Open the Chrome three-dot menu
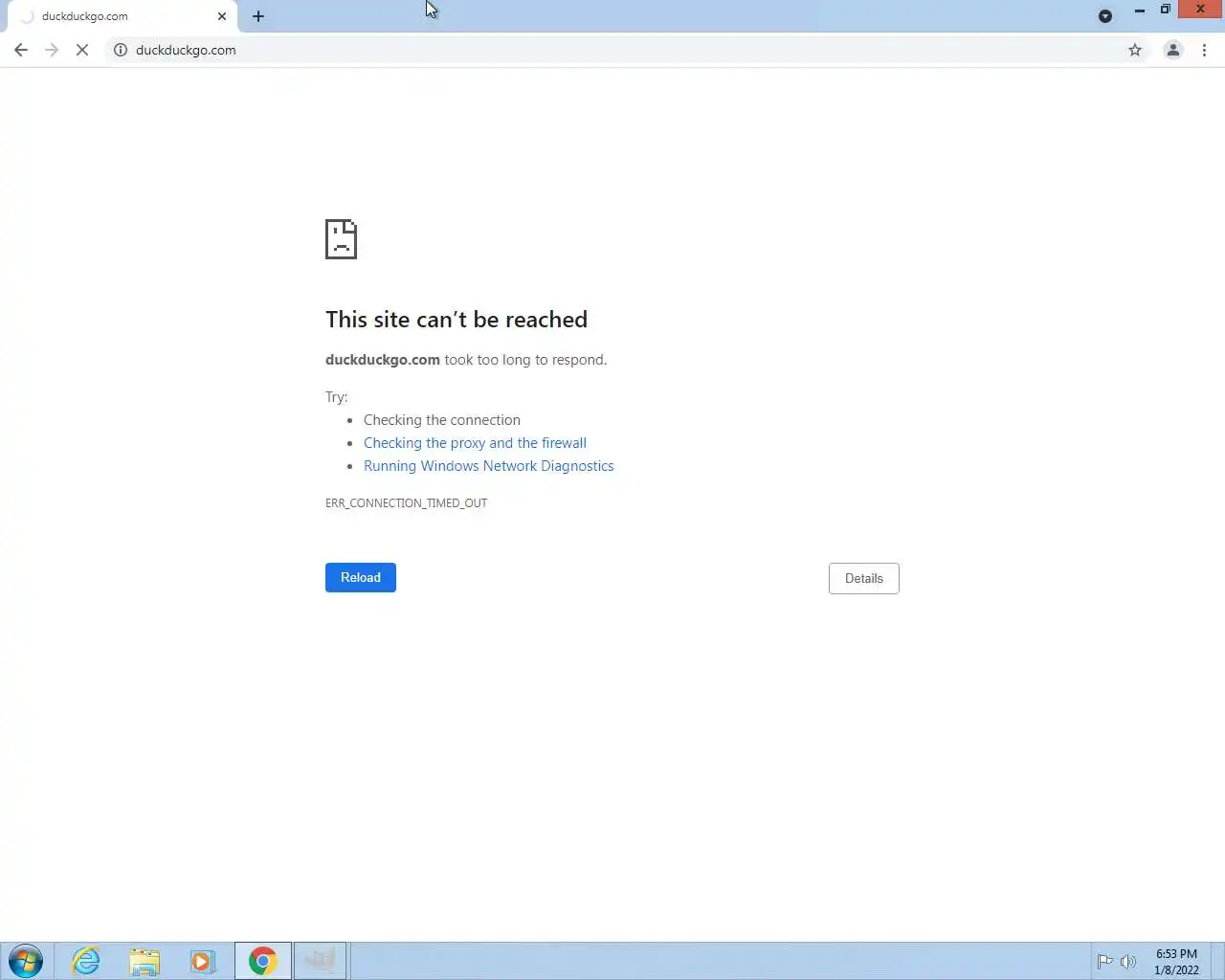 (x=1204, y=50)
